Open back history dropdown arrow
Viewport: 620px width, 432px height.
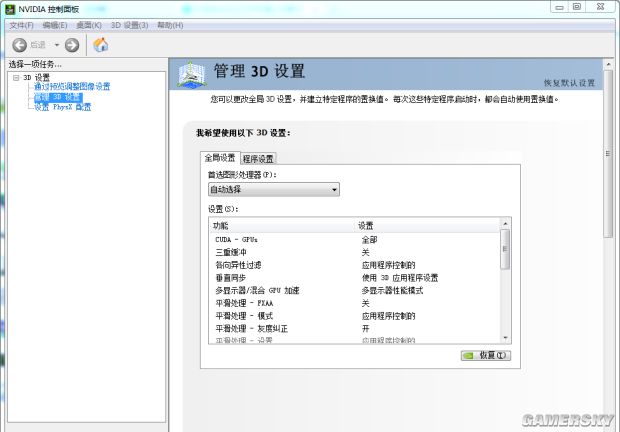point(57,45)
